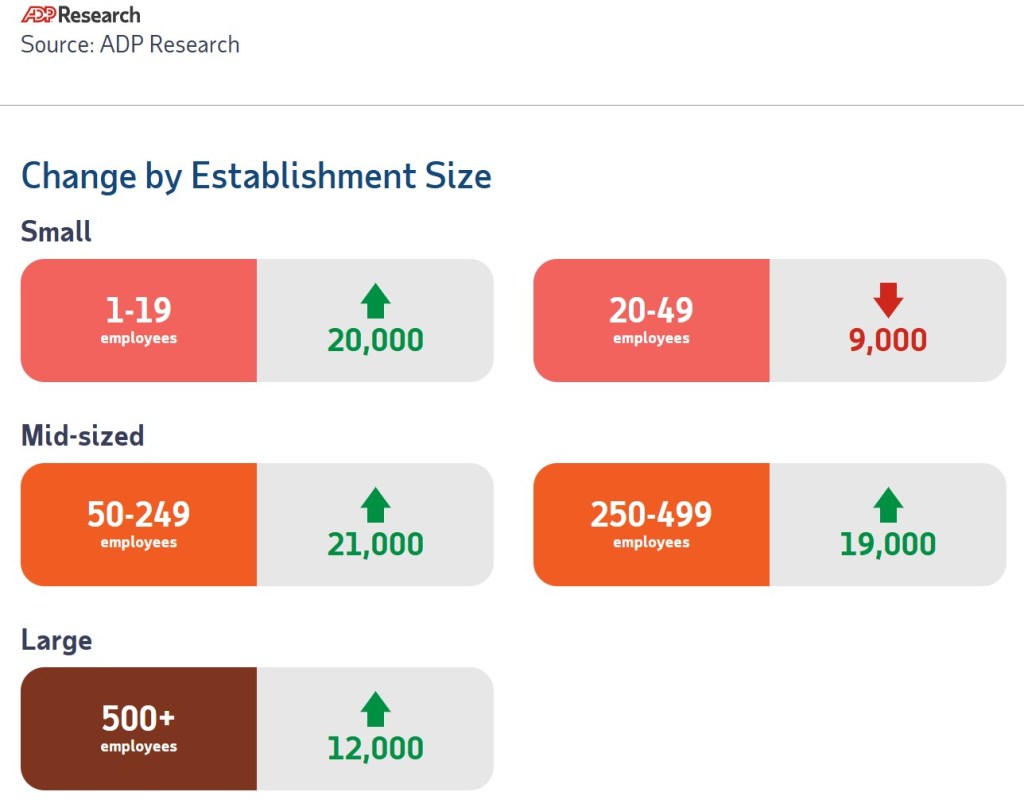Select the 250-499 employees orange tile
Screen dimensions: 1024x811
pos(651,525)
